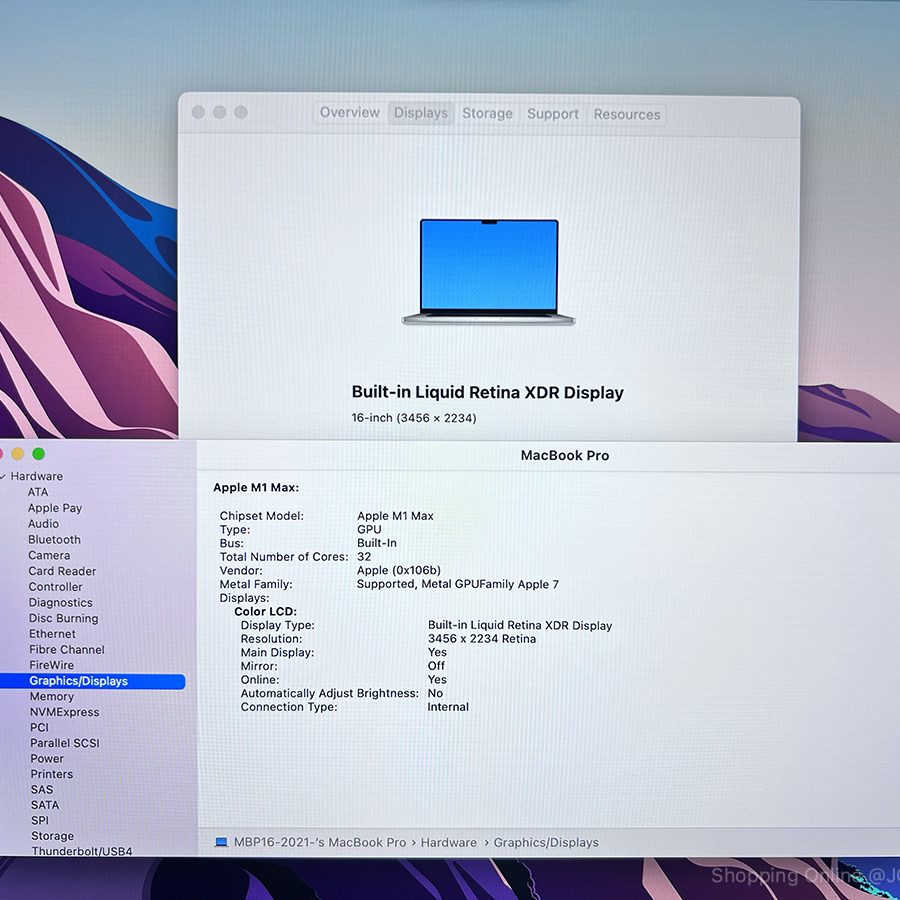This screenshot has height=900, width=900.
Task: Open Fibre Channel in the sidebar
Action: pos(67,649)
